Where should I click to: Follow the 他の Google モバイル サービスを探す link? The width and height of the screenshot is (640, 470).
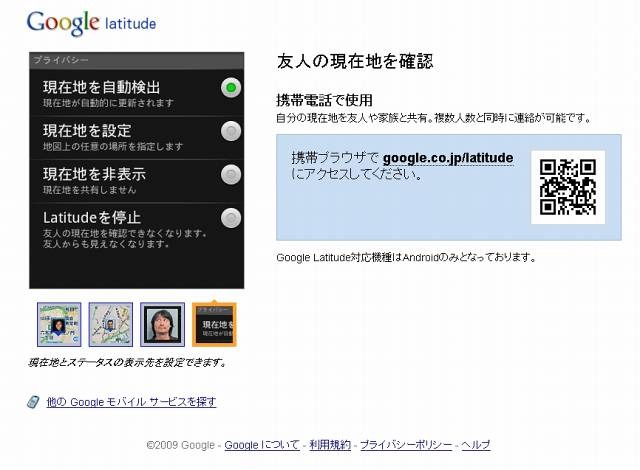click(131, 402)
